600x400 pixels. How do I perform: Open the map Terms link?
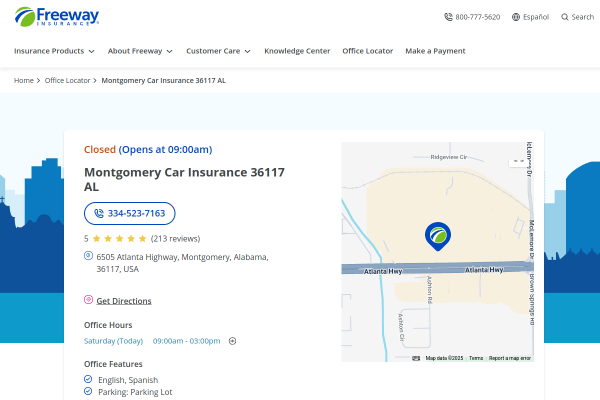click(x=476, y=358)
